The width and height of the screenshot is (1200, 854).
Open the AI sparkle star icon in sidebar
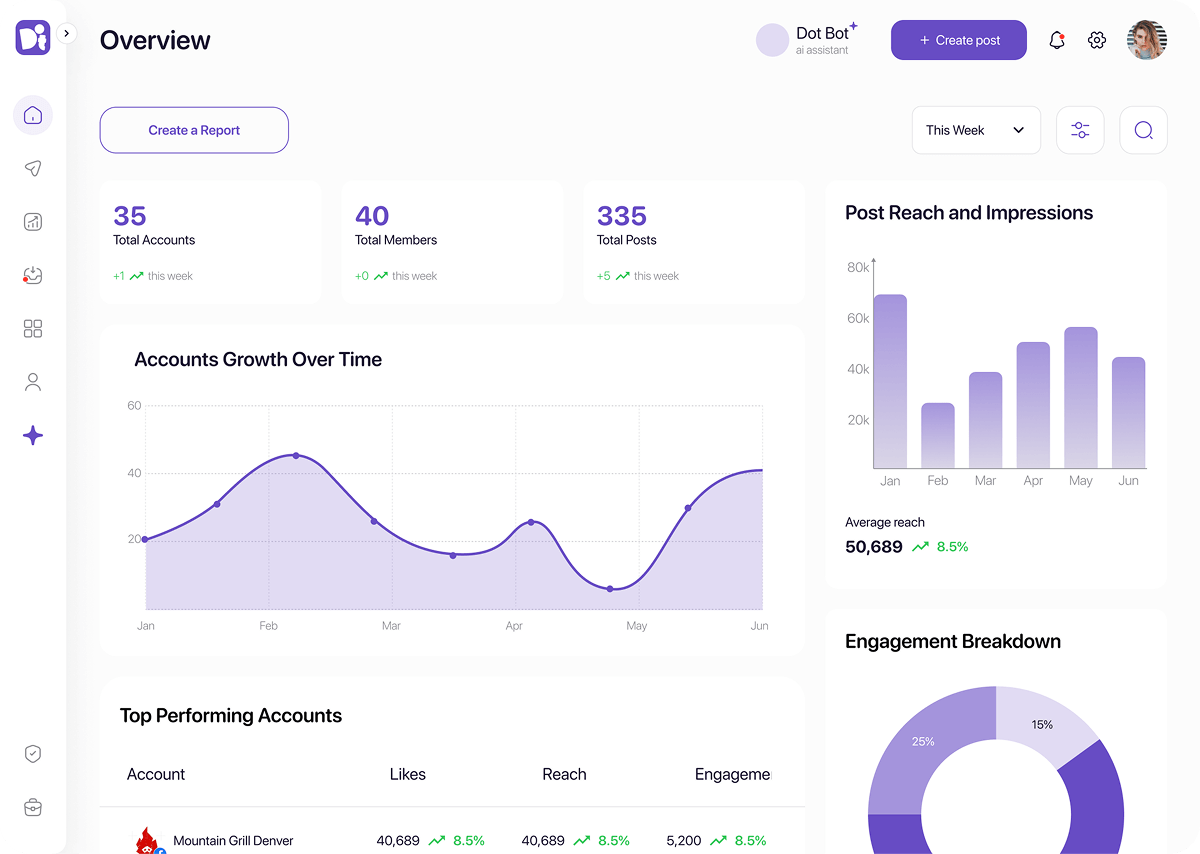click(x=33, y=435)
